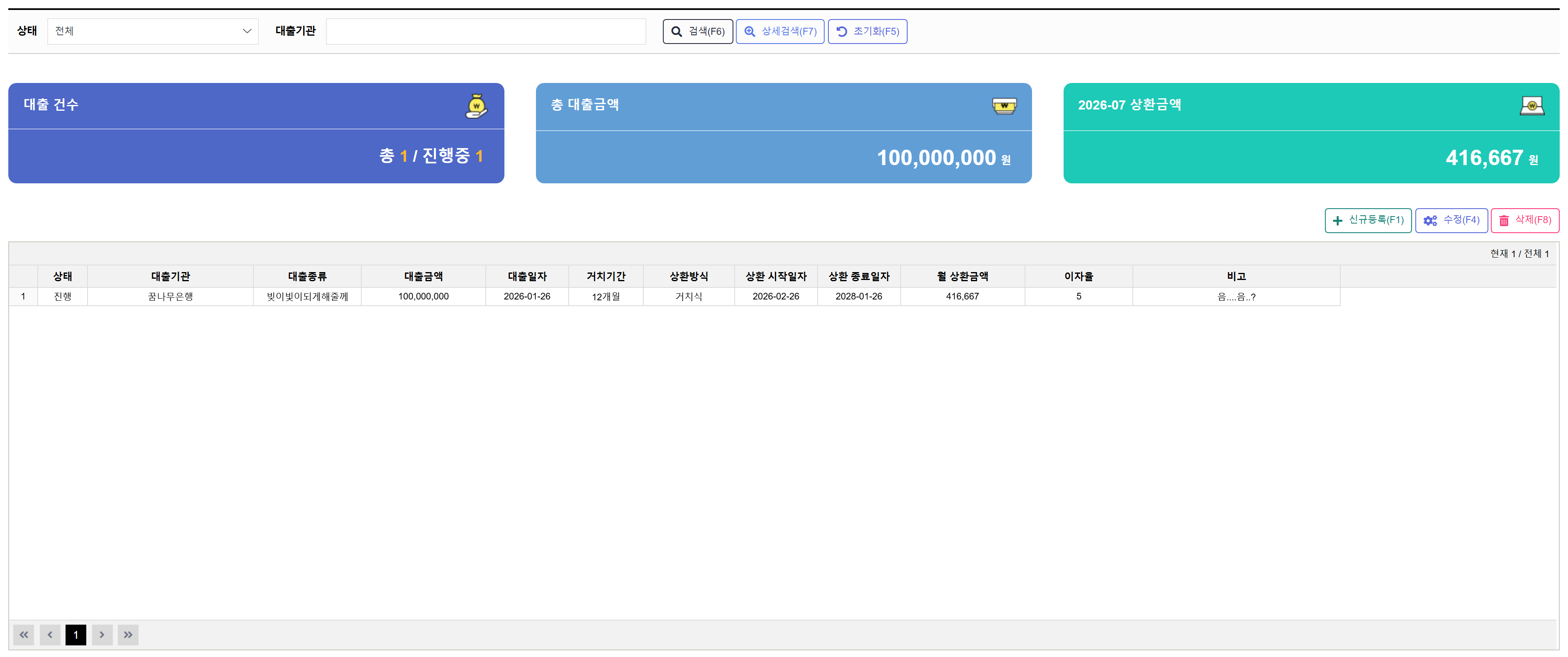Click the 상환방식 column header
This screenshot has width=1568, height=657.
click(689, 276)
